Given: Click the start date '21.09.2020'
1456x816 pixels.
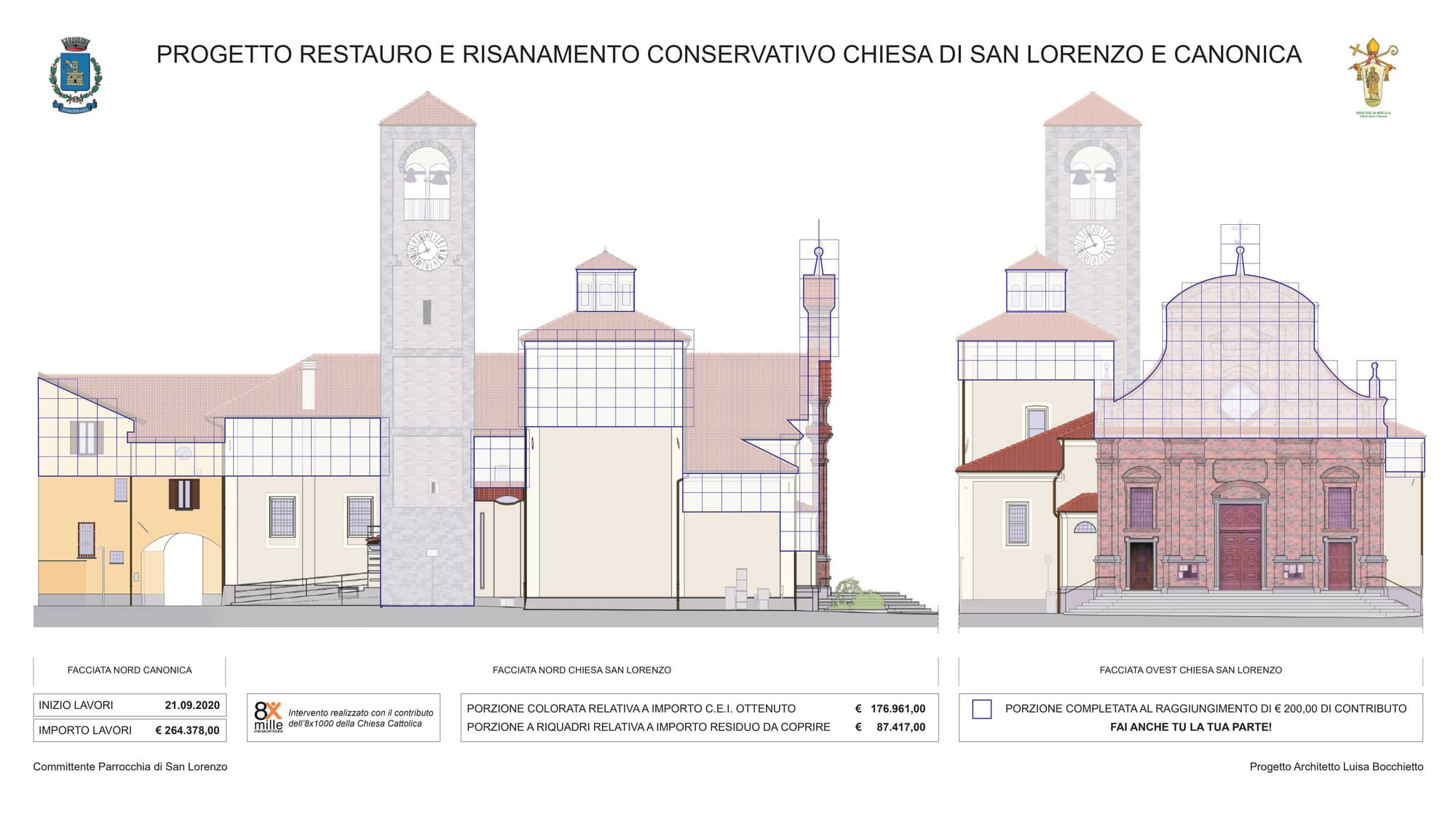Looking at the screenshot, I should coord(192,705).
